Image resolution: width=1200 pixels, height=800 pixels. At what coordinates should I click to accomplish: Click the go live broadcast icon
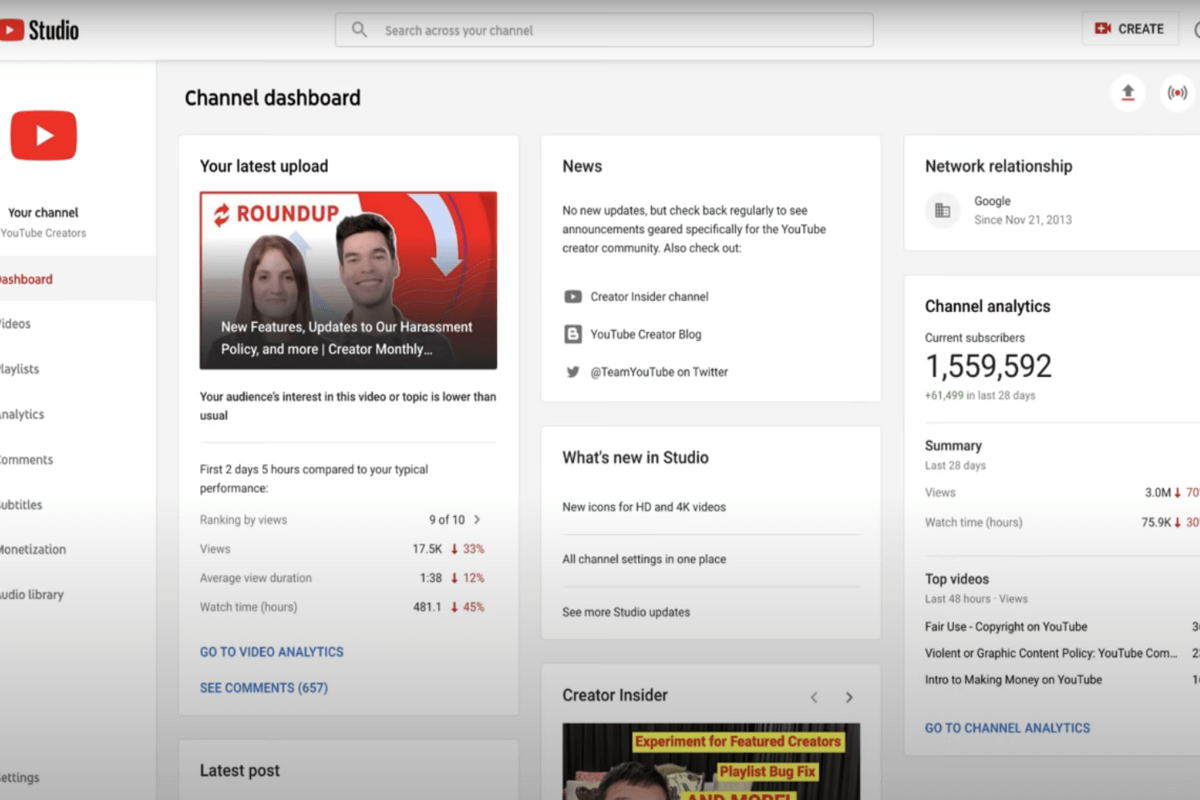[1178, 93]
